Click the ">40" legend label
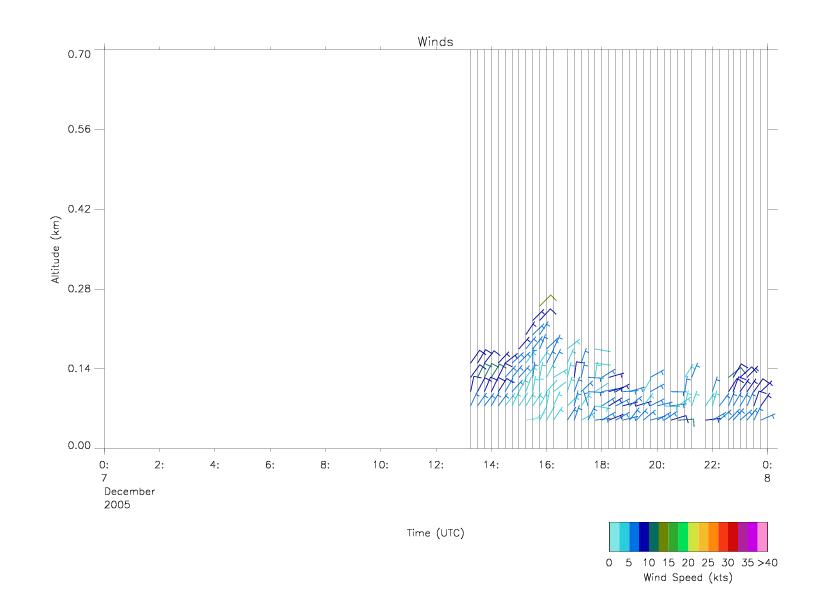The image size is (827, 611). pos(767,562)
